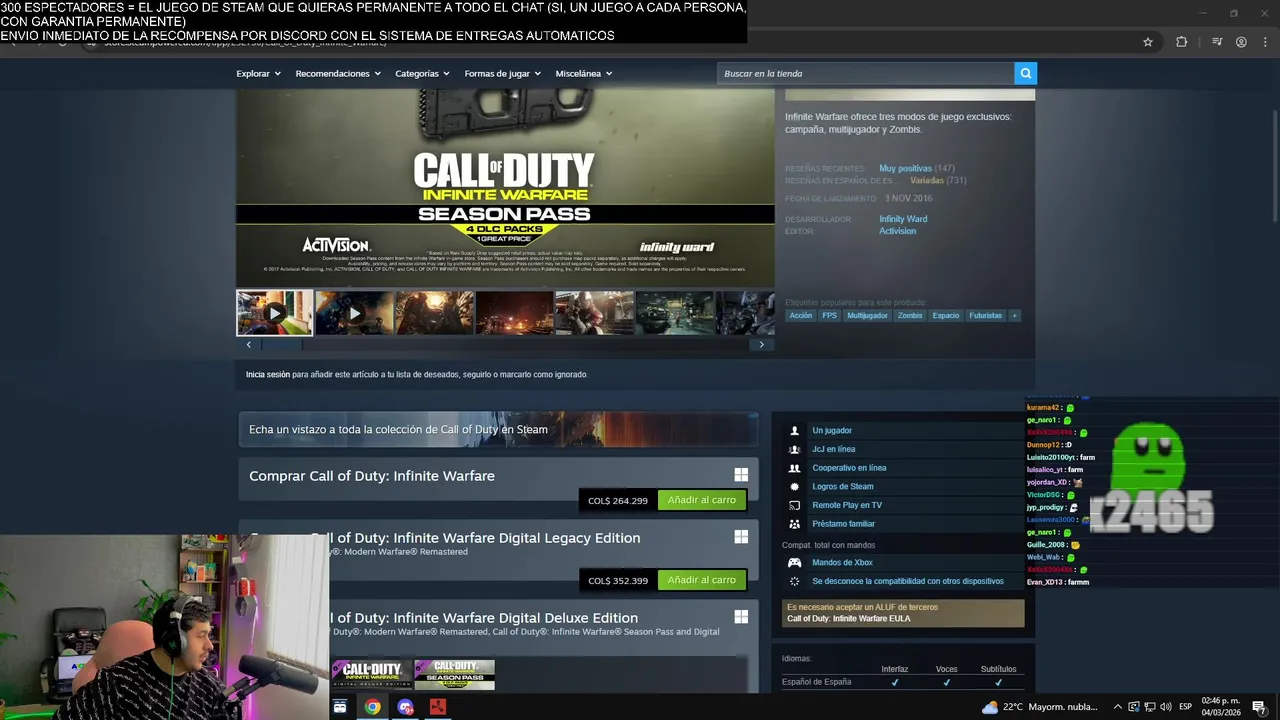This screenshot has width=1280, height=720.
Task: Click the Windows icon on Digital Legacy Edition
Action: pyautogui.click(x=741, y=537)
